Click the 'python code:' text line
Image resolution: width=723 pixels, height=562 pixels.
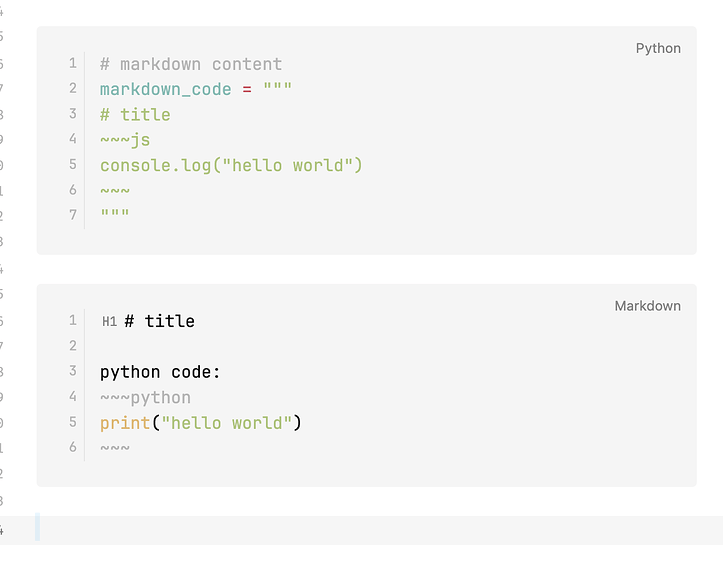pyautogui.click(x=160, y=372)
